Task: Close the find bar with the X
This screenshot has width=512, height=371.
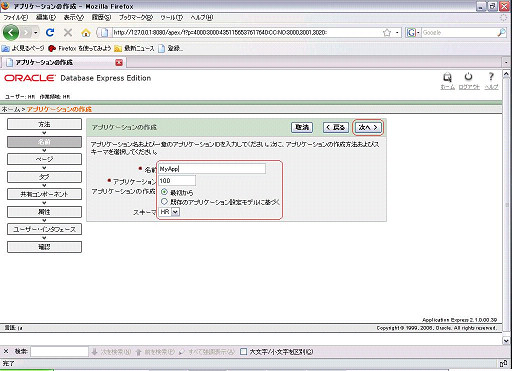Action: 6,351
